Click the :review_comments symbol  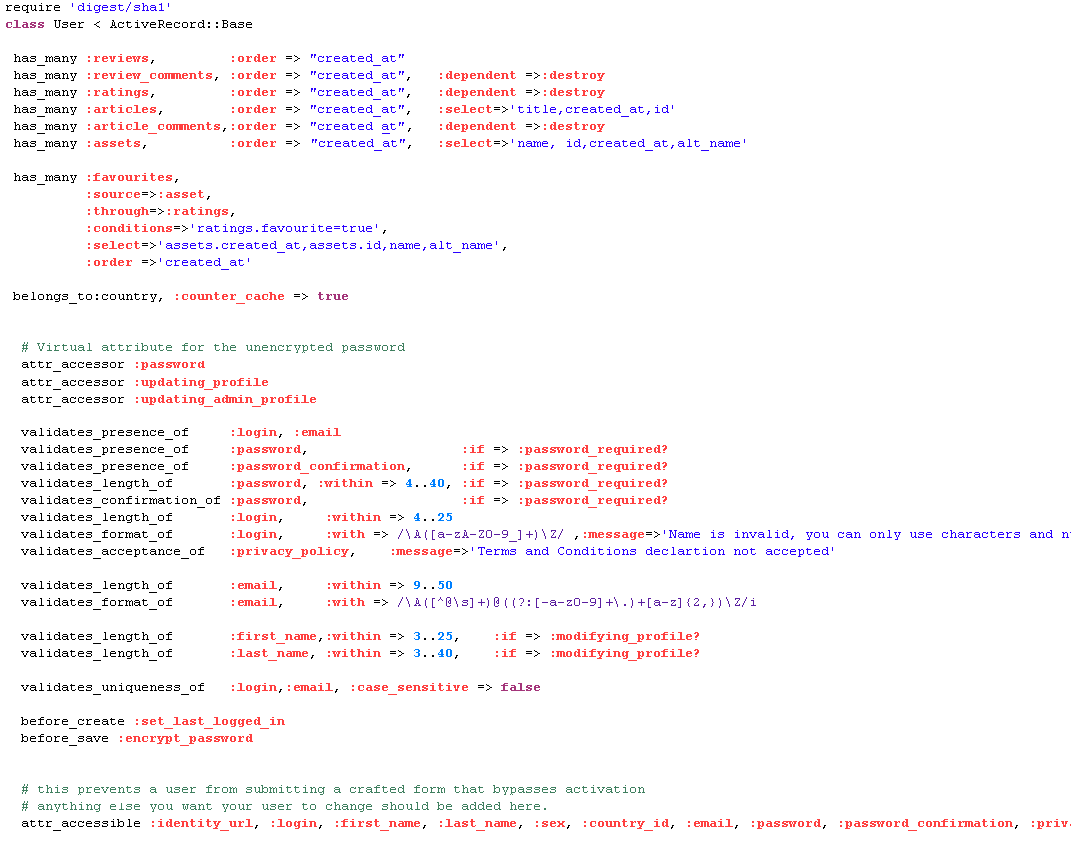(x=150, y=75)
